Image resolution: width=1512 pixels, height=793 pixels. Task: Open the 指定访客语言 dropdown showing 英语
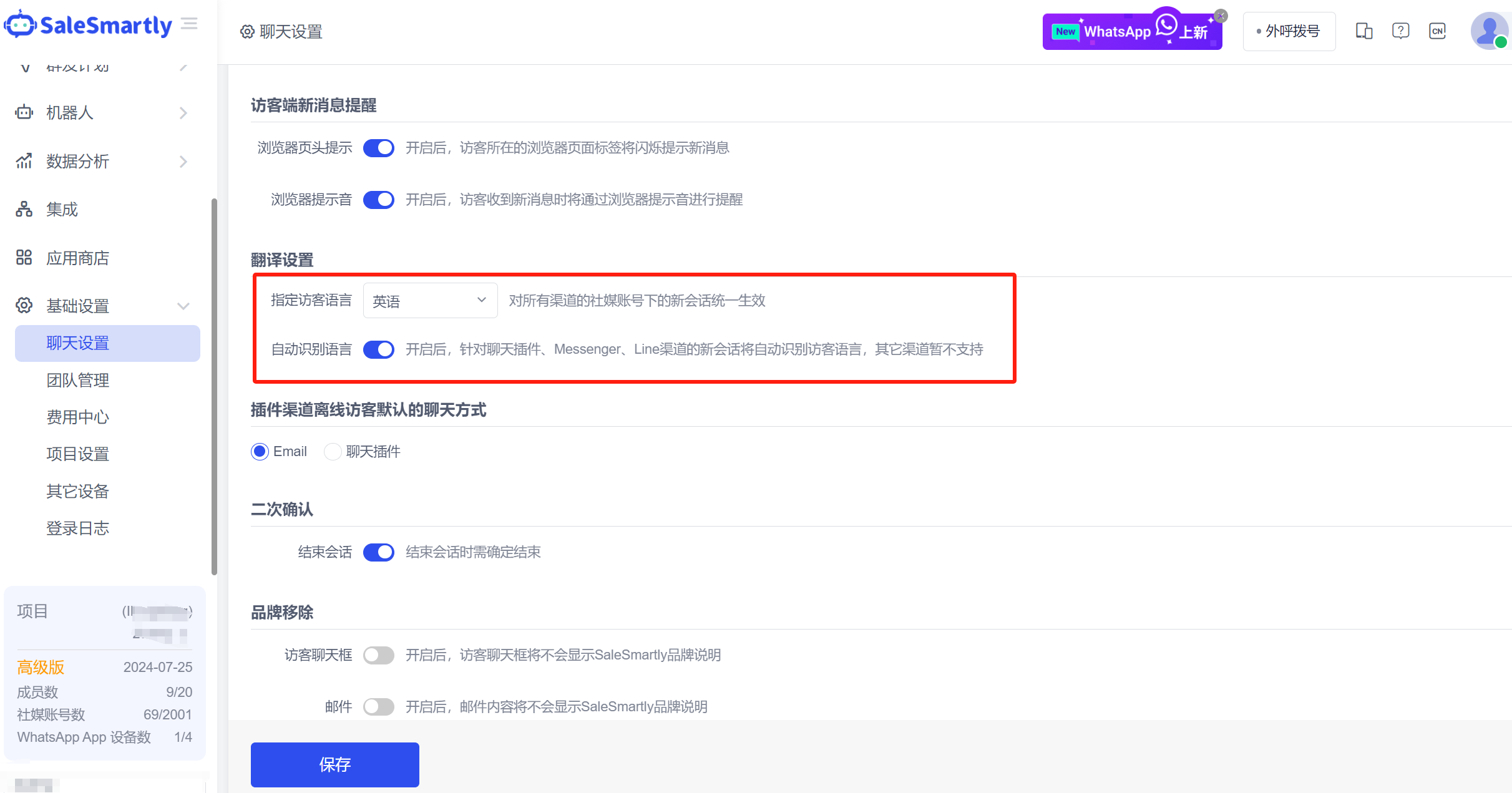pyautogui.click(x=430, y=301)
